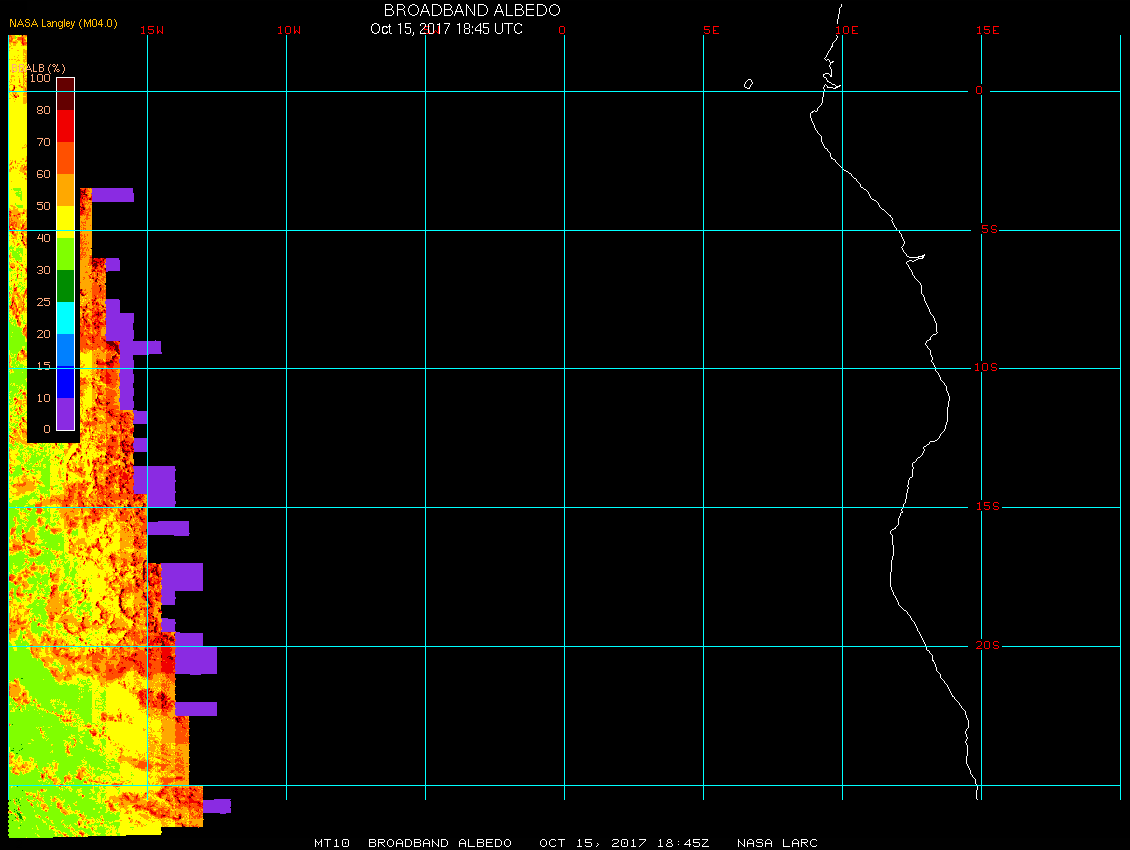Click the 10S latitude label
1130x850 pixels.
point(986,368)
